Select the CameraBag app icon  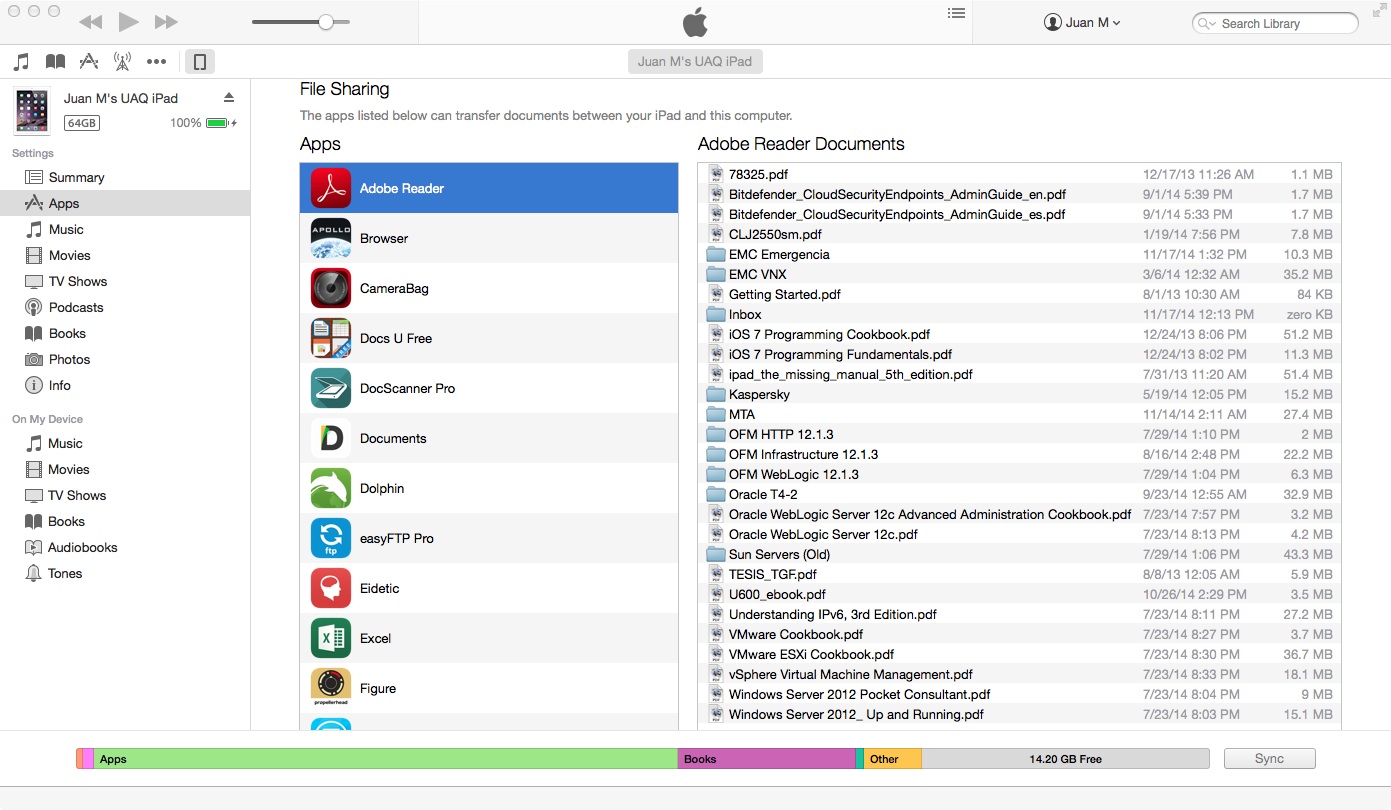click(x=331, y=288)
